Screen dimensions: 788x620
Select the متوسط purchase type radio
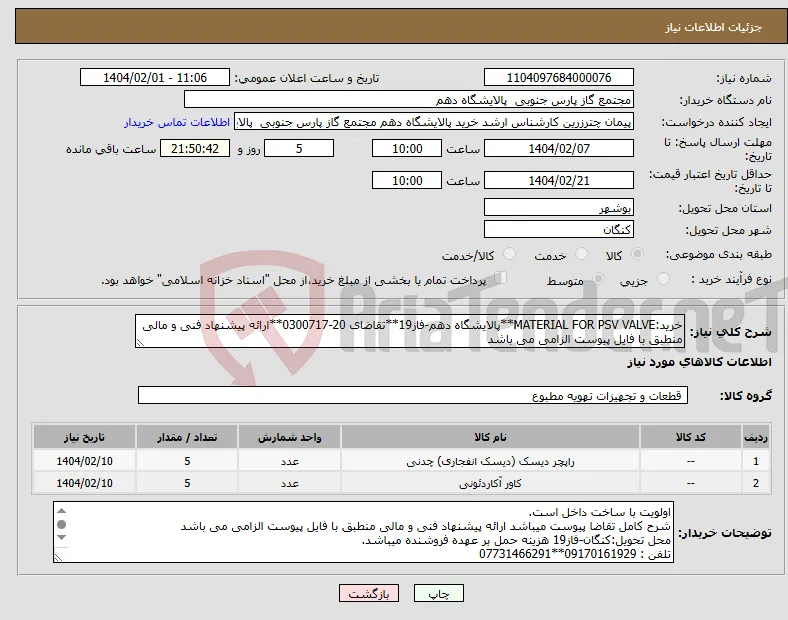pyautogui.click(x=598, y=278)
